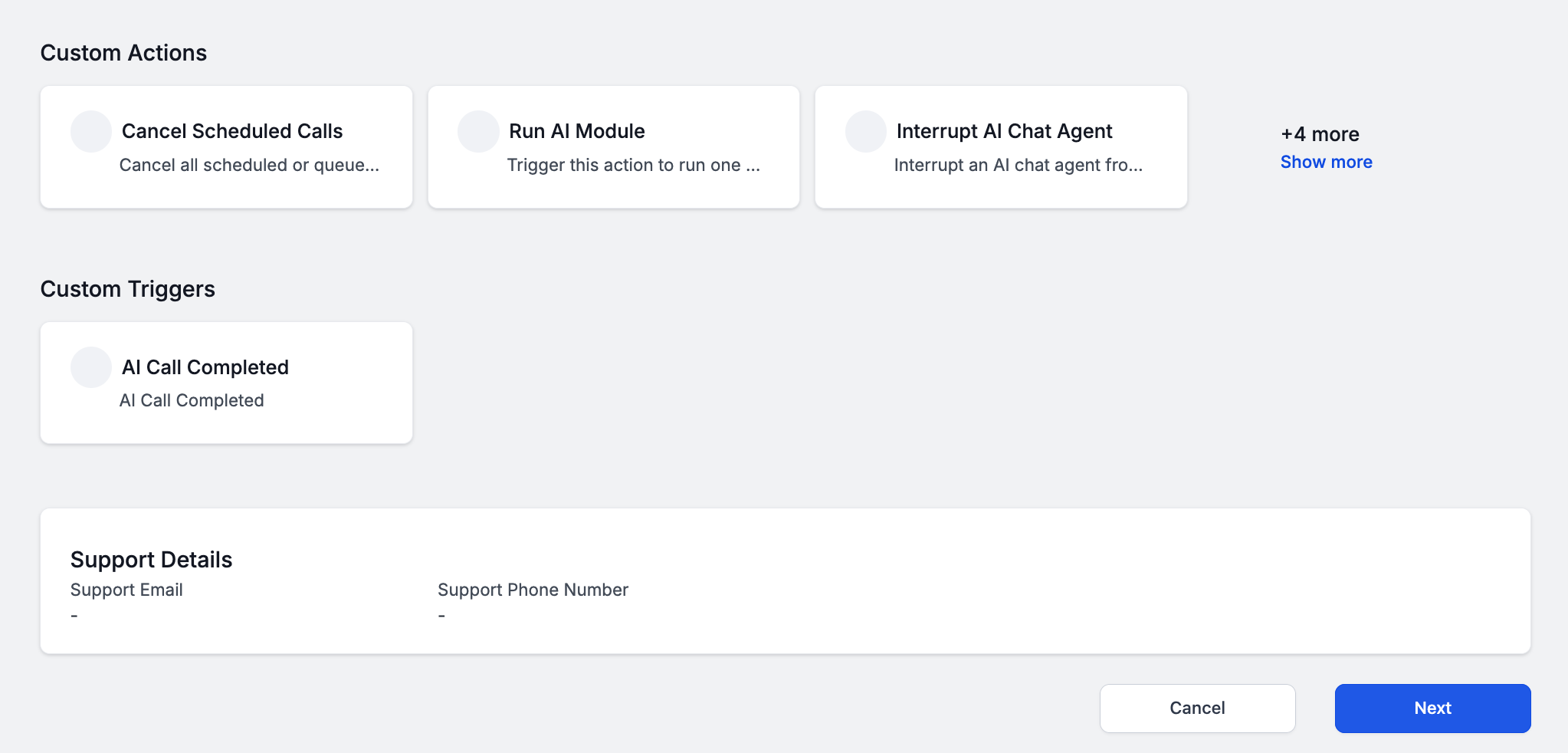Expand the Custom Actions section

point(123,52)
